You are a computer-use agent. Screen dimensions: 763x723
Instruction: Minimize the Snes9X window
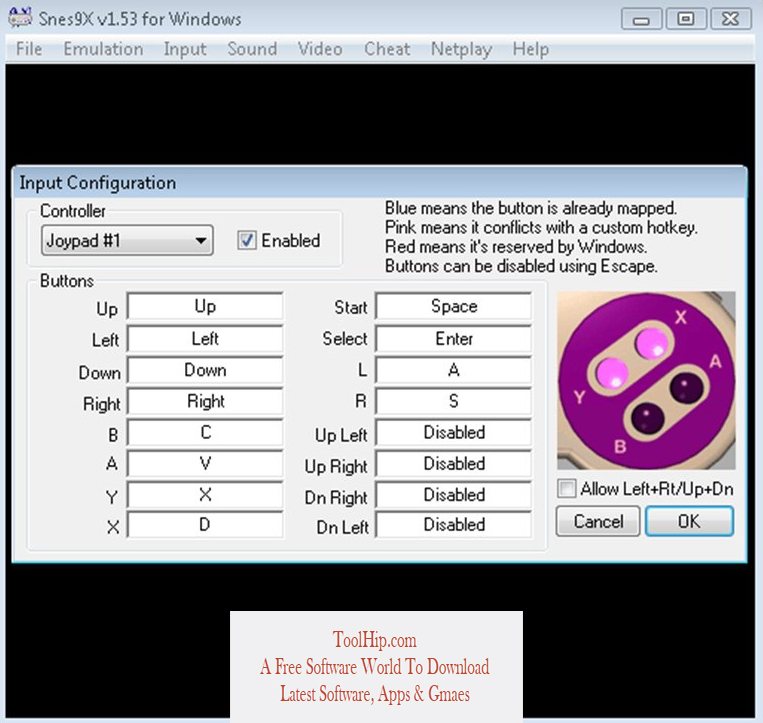tap(641, 19)
